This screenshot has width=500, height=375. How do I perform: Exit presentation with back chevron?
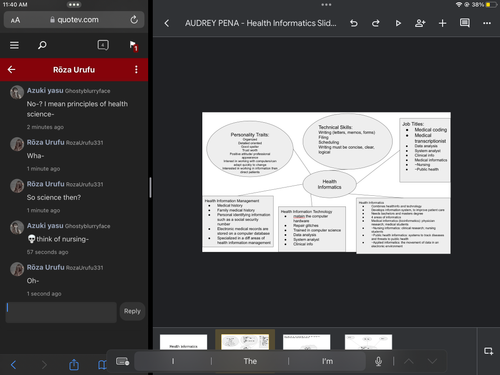[x=167, y=23]
